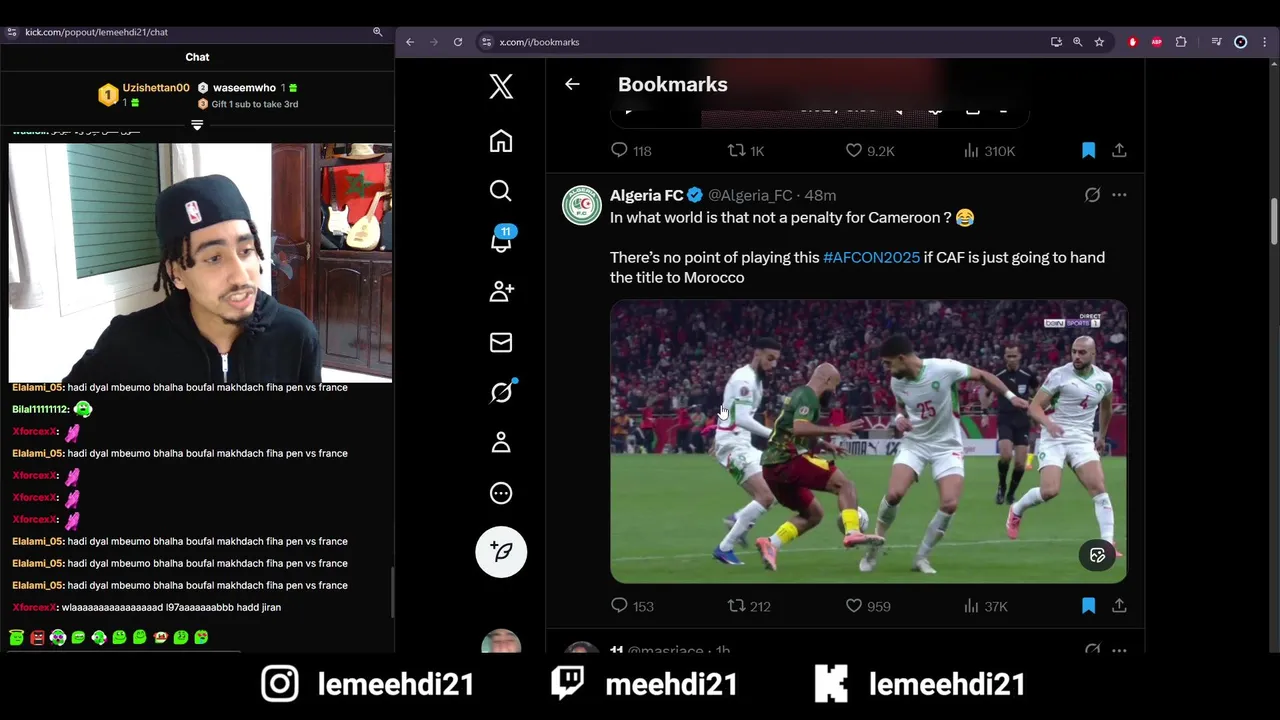The width and height of the screenshot is (1280, 720).
Task: Share the post with 310K views
Action: coord(1119,151)
